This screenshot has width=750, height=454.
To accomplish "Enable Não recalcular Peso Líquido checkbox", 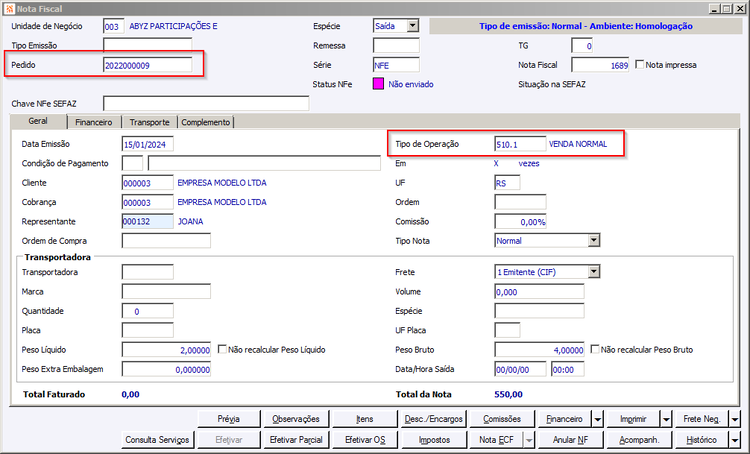I will tap(222, 350).
